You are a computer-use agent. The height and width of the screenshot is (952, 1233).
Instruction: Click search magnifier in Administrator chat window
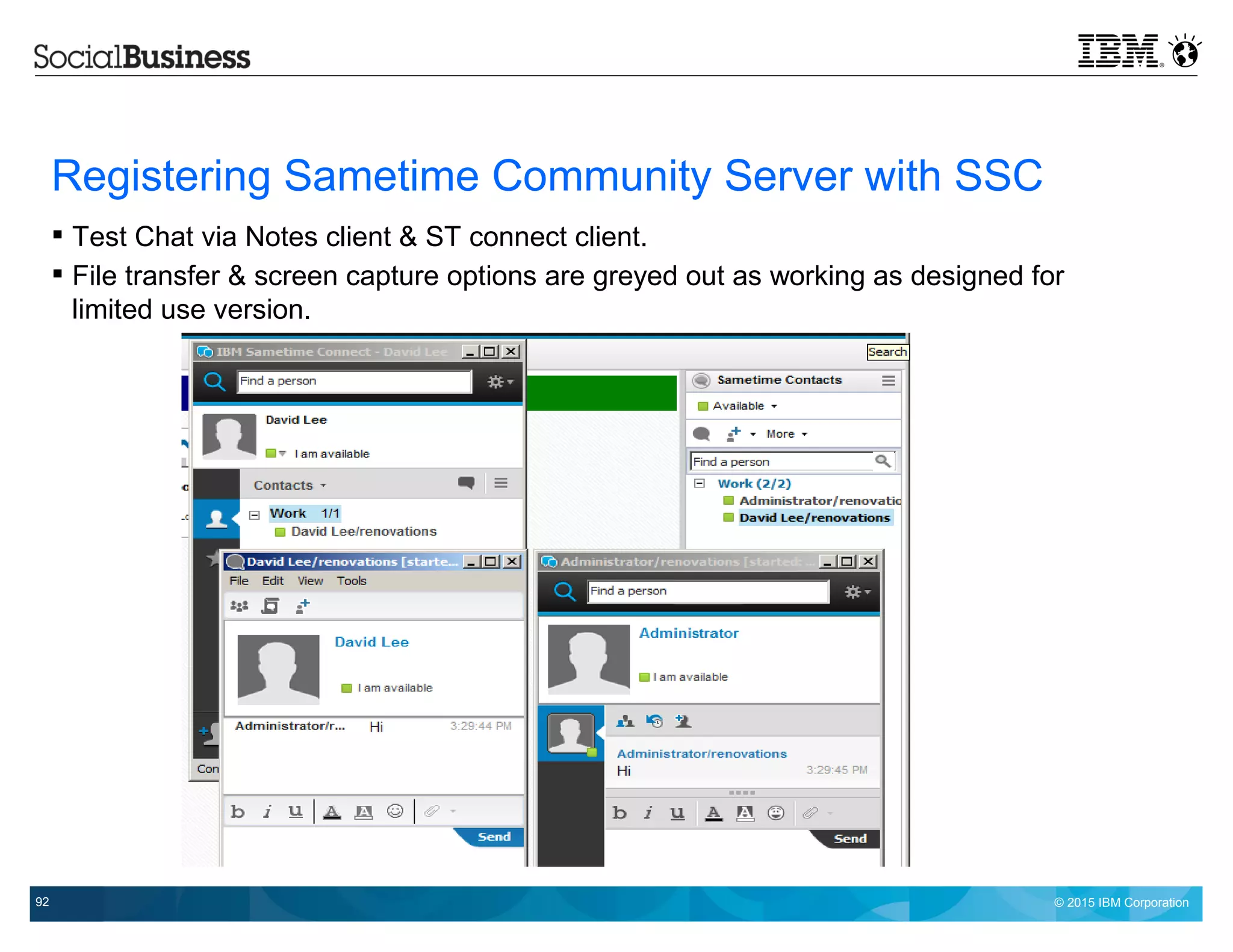click(x=564, y=592)
